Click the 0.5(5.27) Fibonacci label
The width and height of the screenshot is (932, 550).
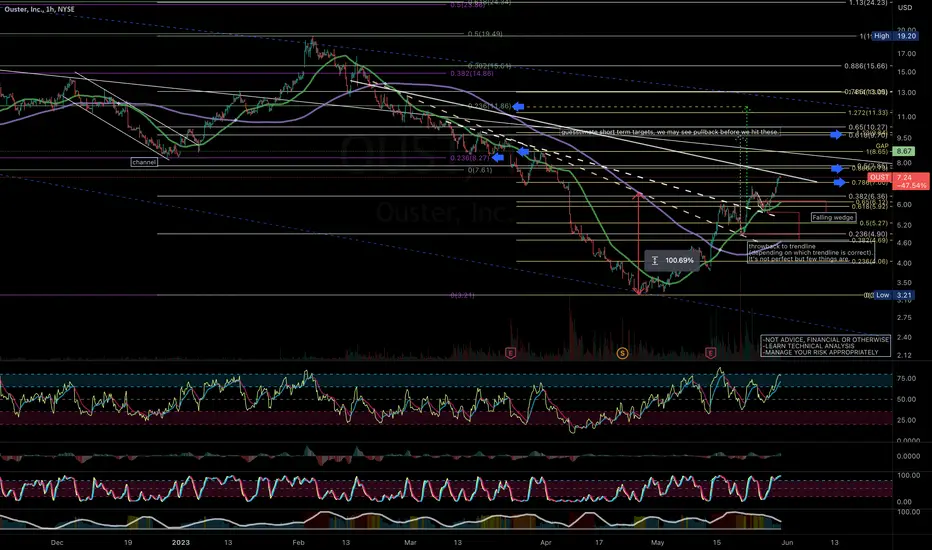(873, 224)
